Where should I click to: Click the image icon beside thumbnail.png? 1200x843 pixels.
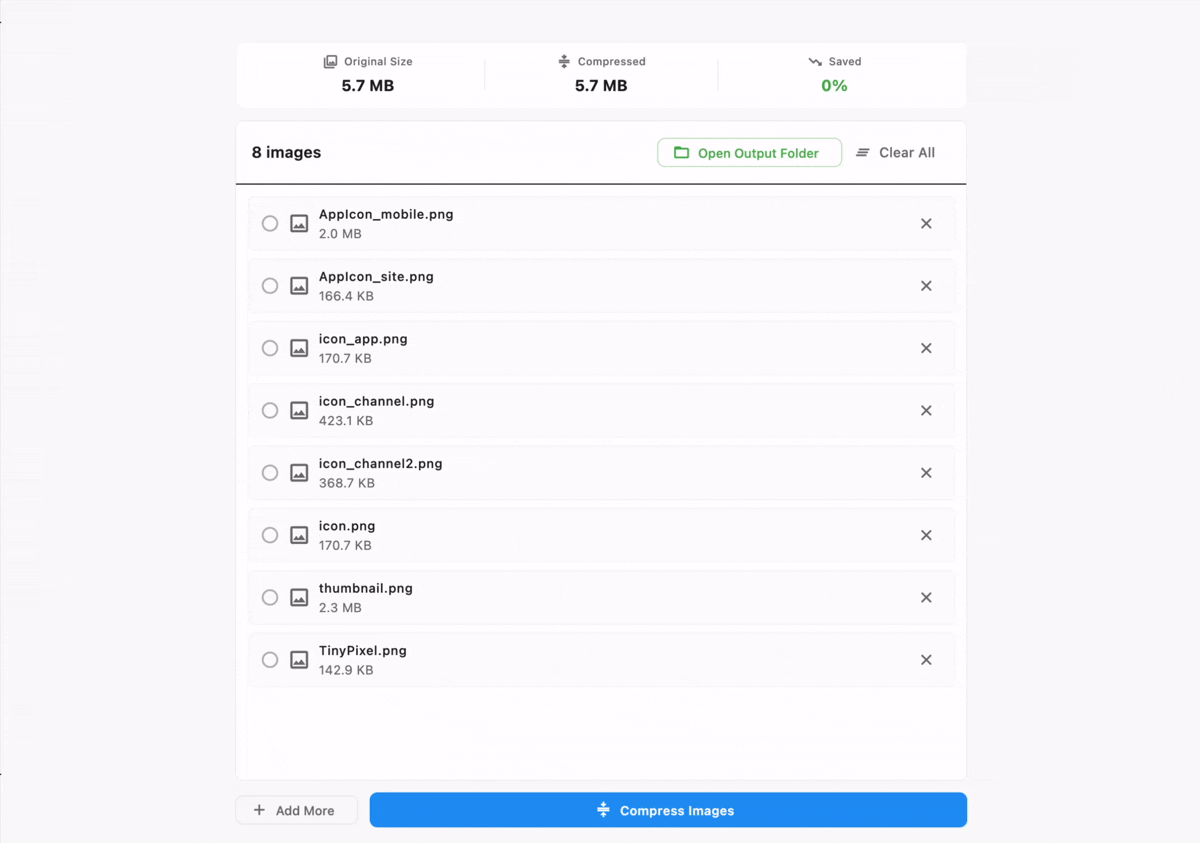[x=299, y=598]
